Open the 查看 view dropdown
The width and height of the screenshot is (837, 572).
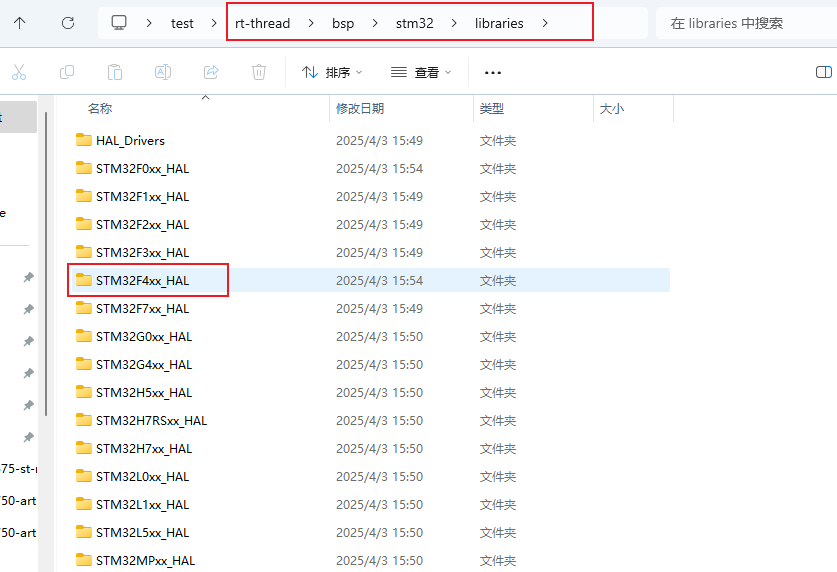[x=421, y=72]
